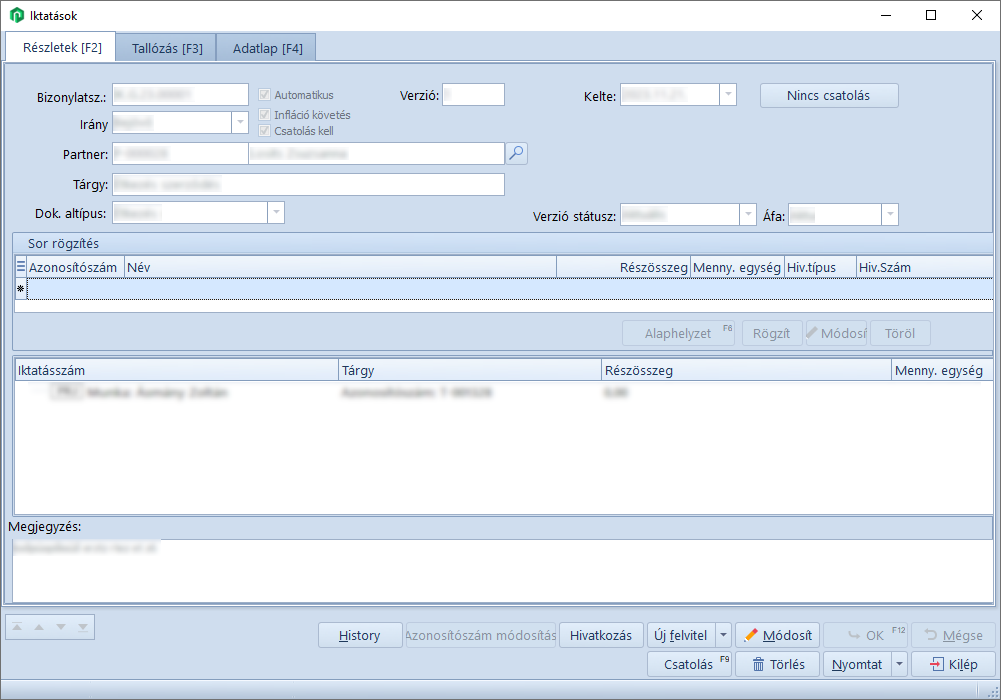Toggle the Csatolás kell checkbox
The width and height of the screenshot is (1001, 700).
tap(265, 131)
